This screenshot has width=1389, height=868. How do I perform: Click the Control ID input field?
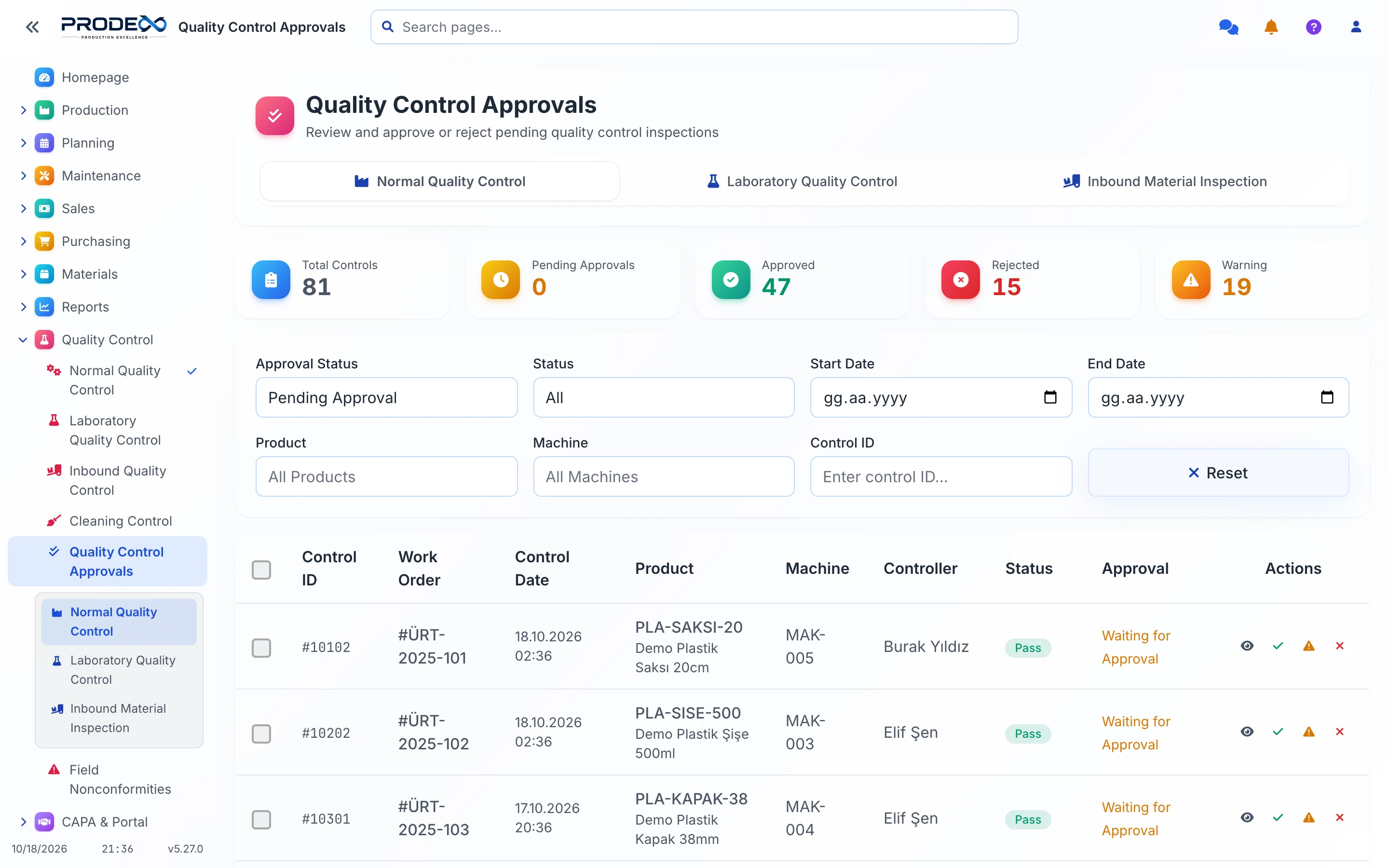click(x=941, y=476)
